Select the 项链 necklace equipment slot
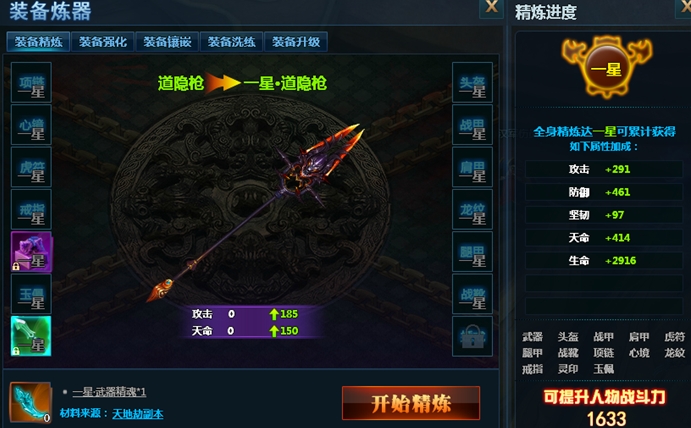Viewport: 691px width, 428px height. tap(31, 82)
